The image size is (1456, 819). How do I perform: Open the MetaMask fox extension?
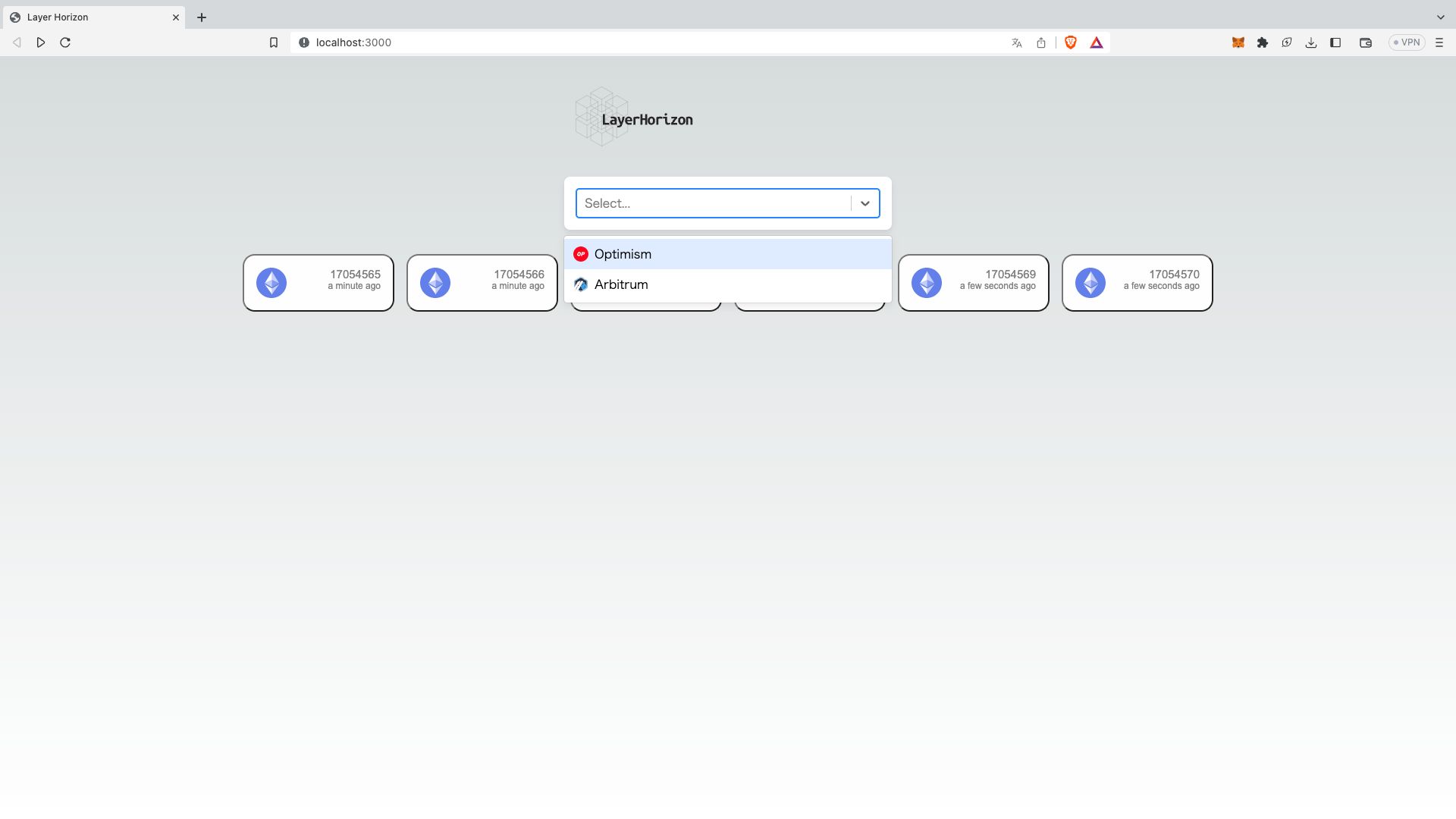click(x=1238, y=42)
